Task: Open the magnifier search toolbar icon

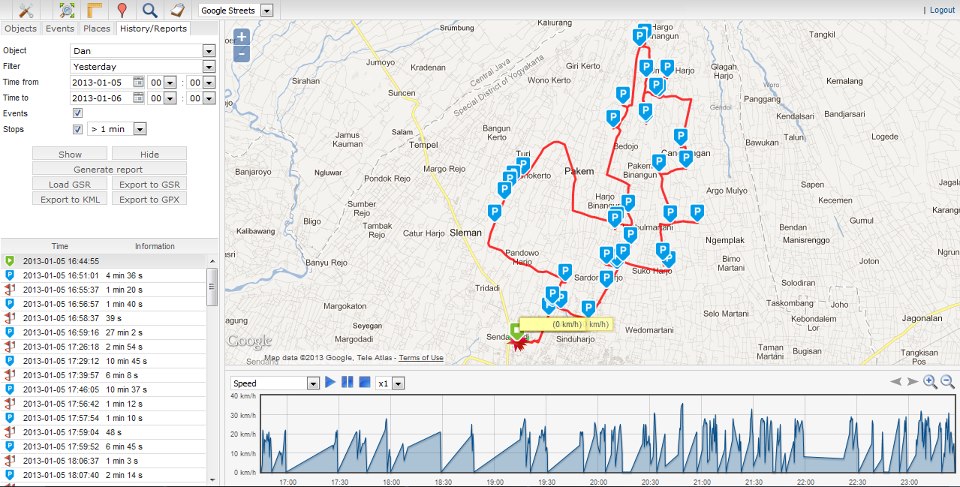Action: [149, 10]
